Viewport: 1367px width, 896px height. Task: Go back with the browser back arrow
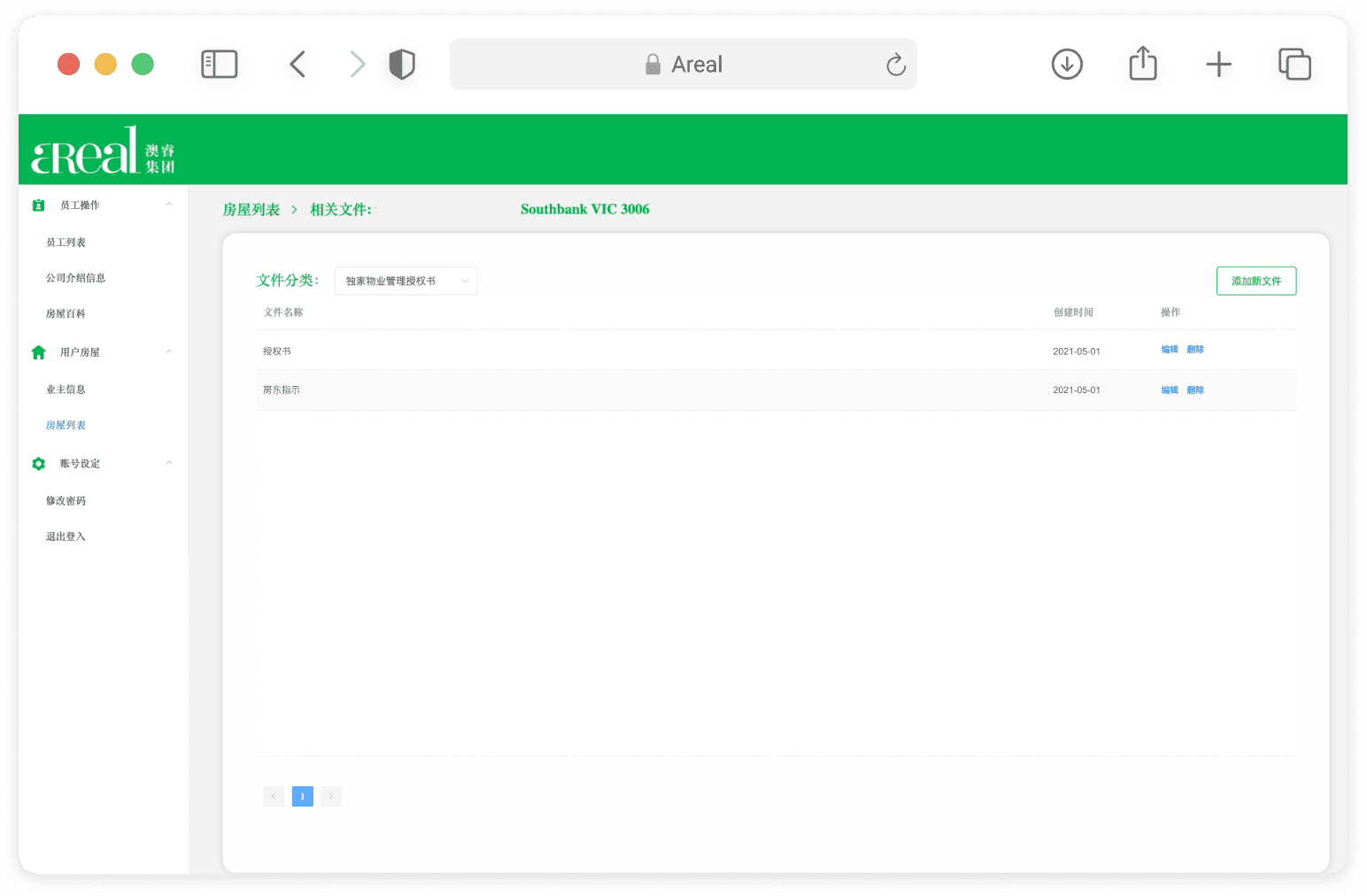[297, 65]
